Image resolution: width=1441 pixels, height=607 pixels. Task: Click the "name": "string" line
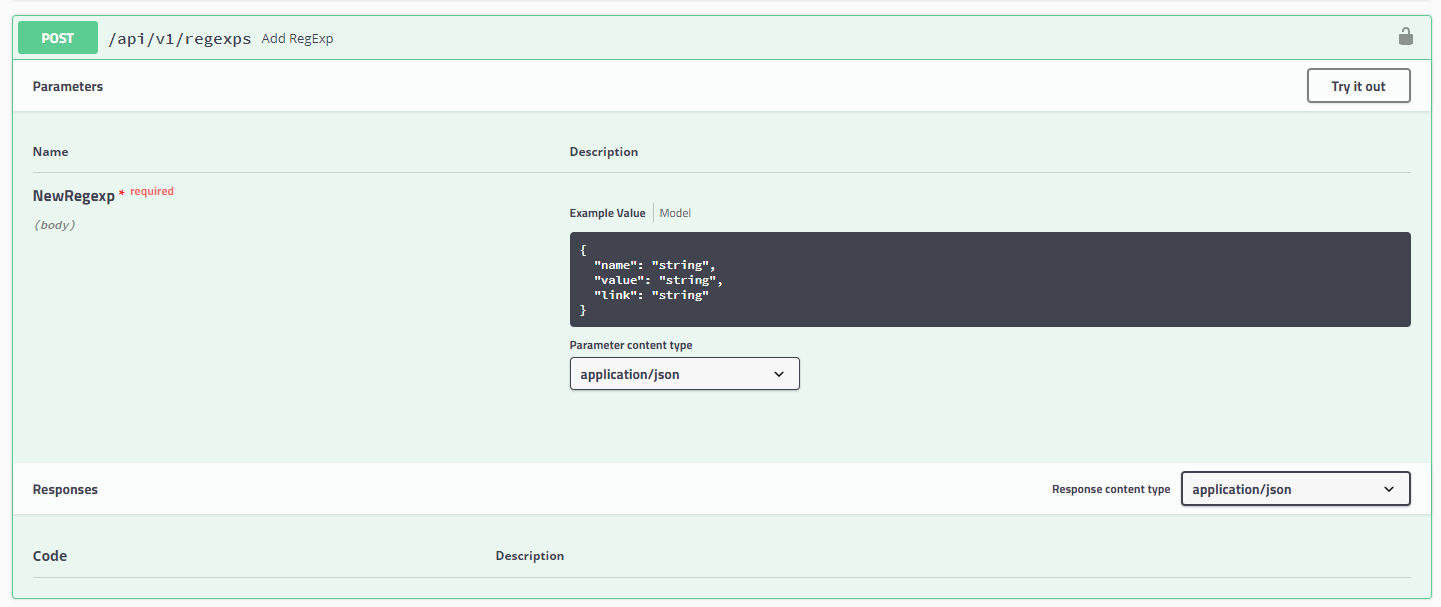[x=655, y=265]
